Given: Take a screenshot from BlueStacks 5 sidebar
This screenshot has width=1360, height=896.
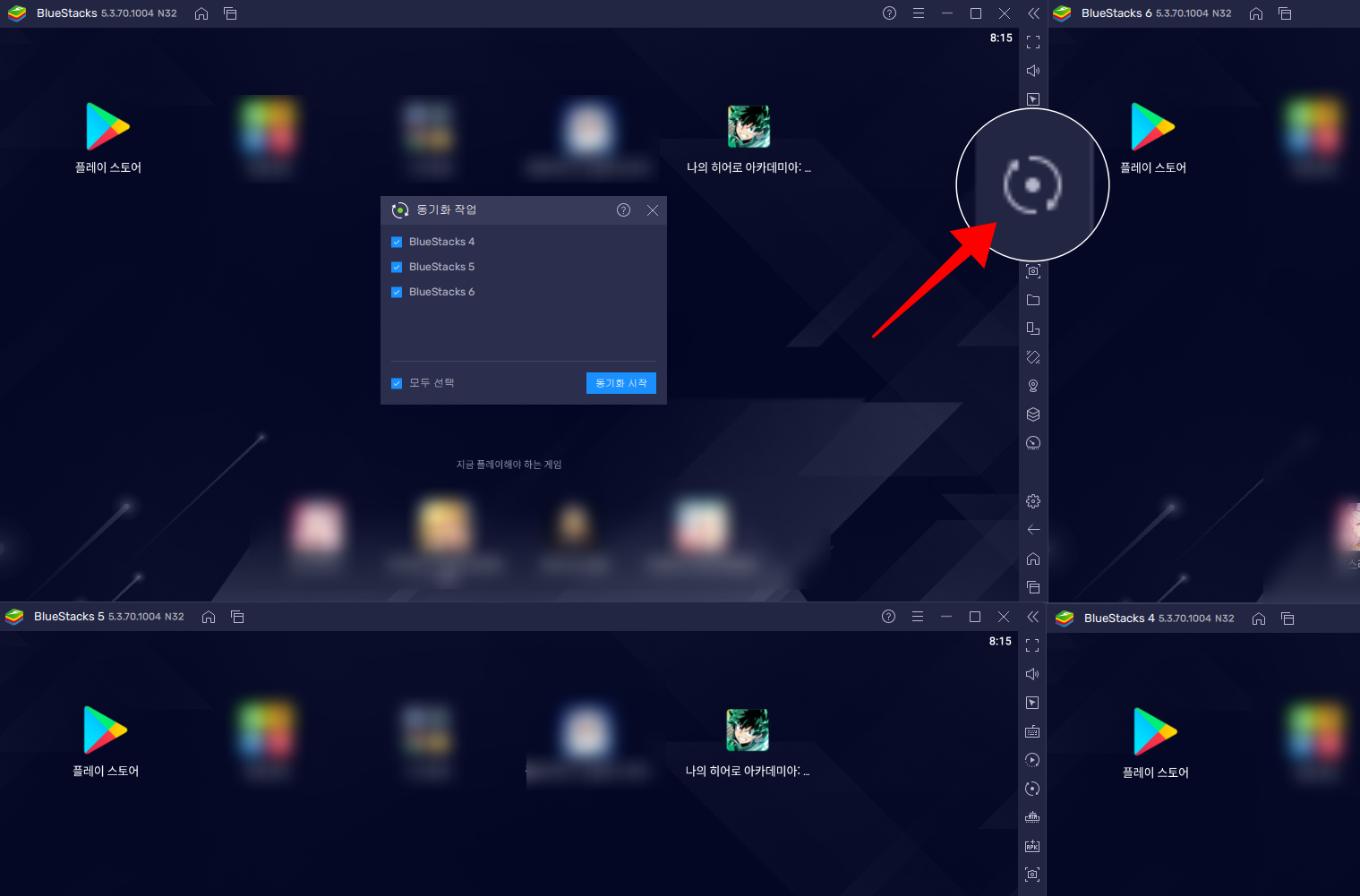Looking at the screenshot, I should pyautogui.click(x=1032, y=875).
